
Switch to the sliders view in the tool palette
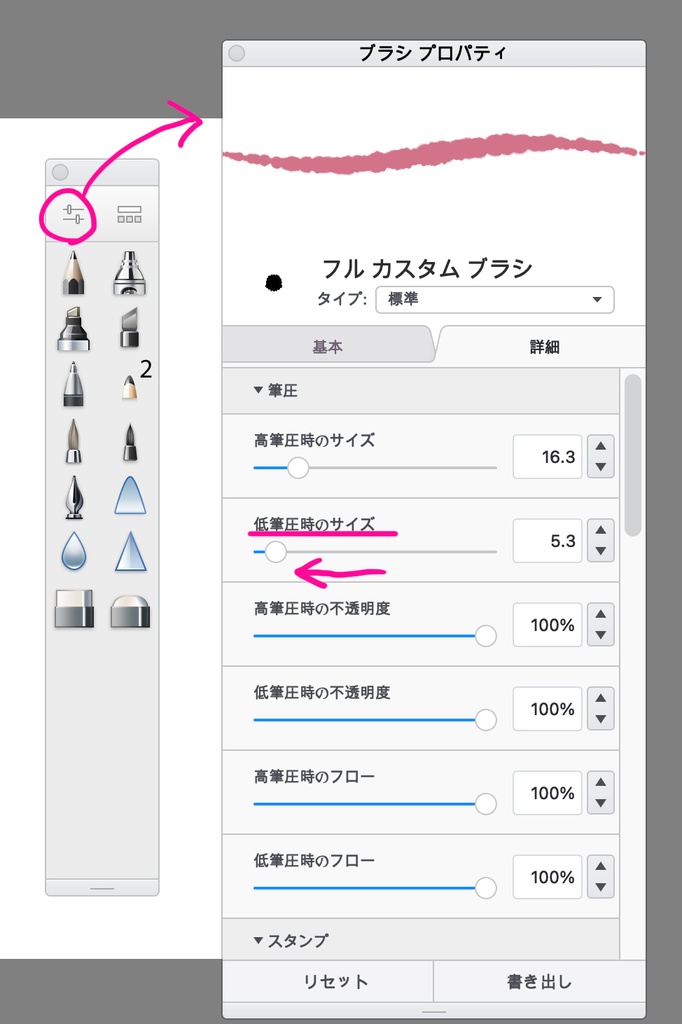coord(75,212)
